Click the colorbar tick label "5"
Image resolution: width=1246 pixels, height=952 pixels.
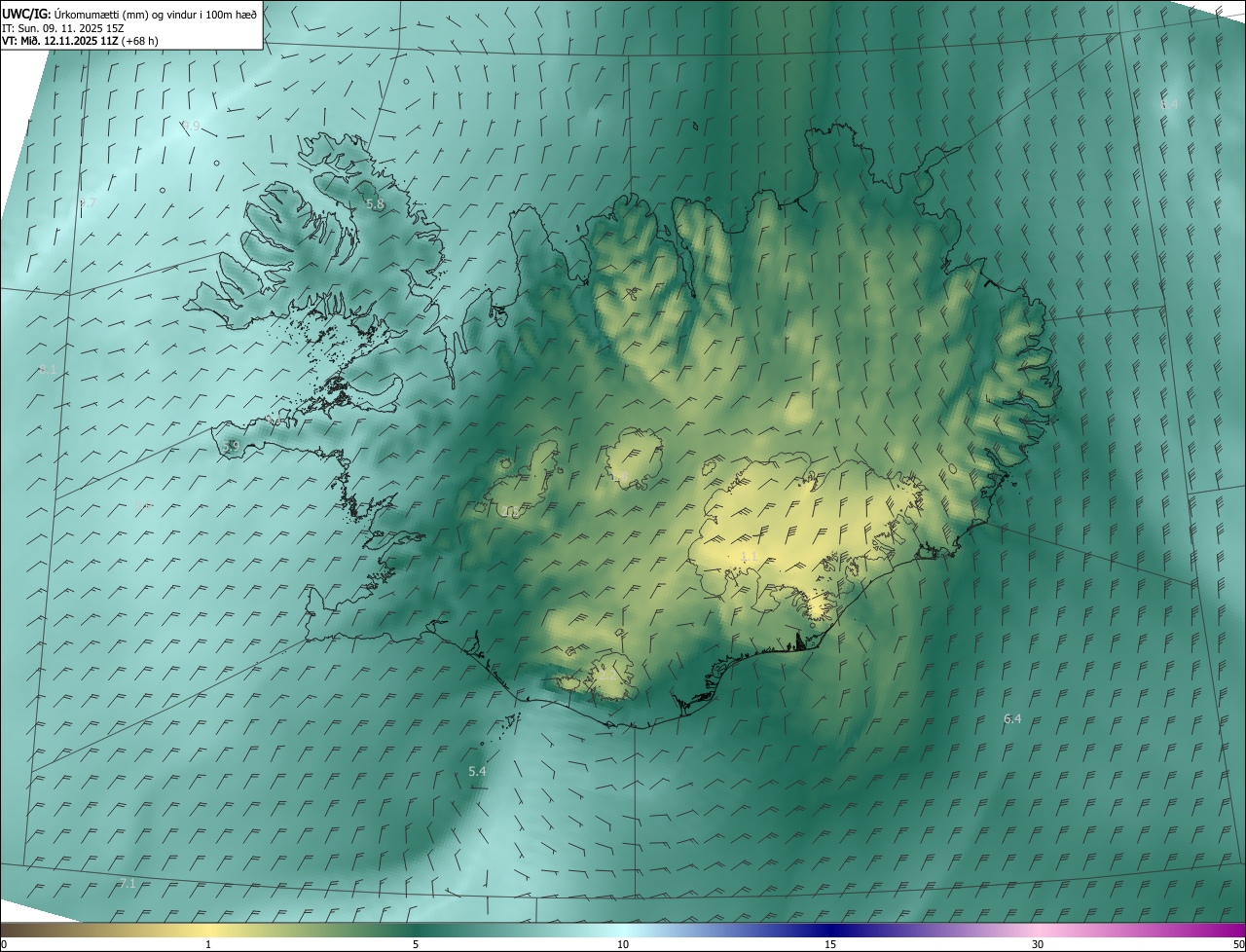click(416, 944)
